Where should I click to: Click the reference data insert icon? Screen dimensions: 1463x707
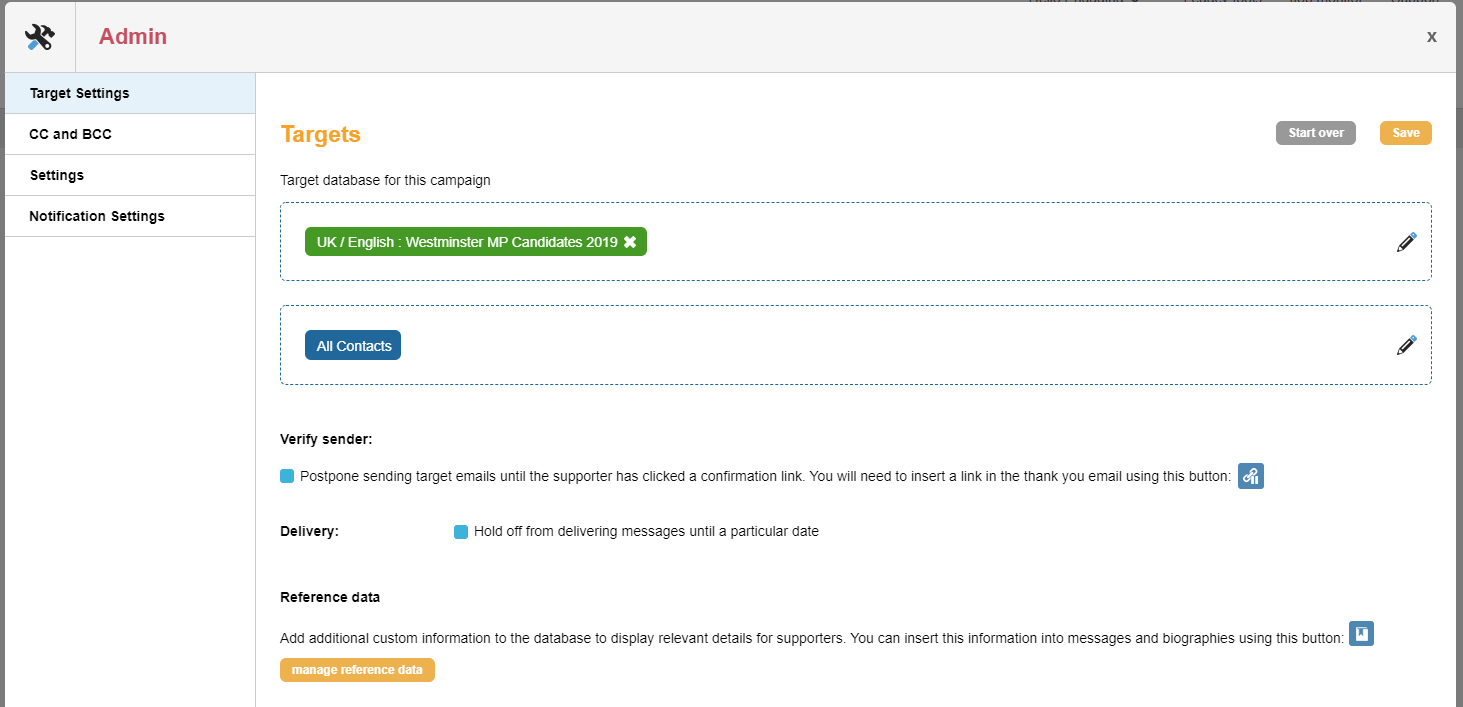1361,633
